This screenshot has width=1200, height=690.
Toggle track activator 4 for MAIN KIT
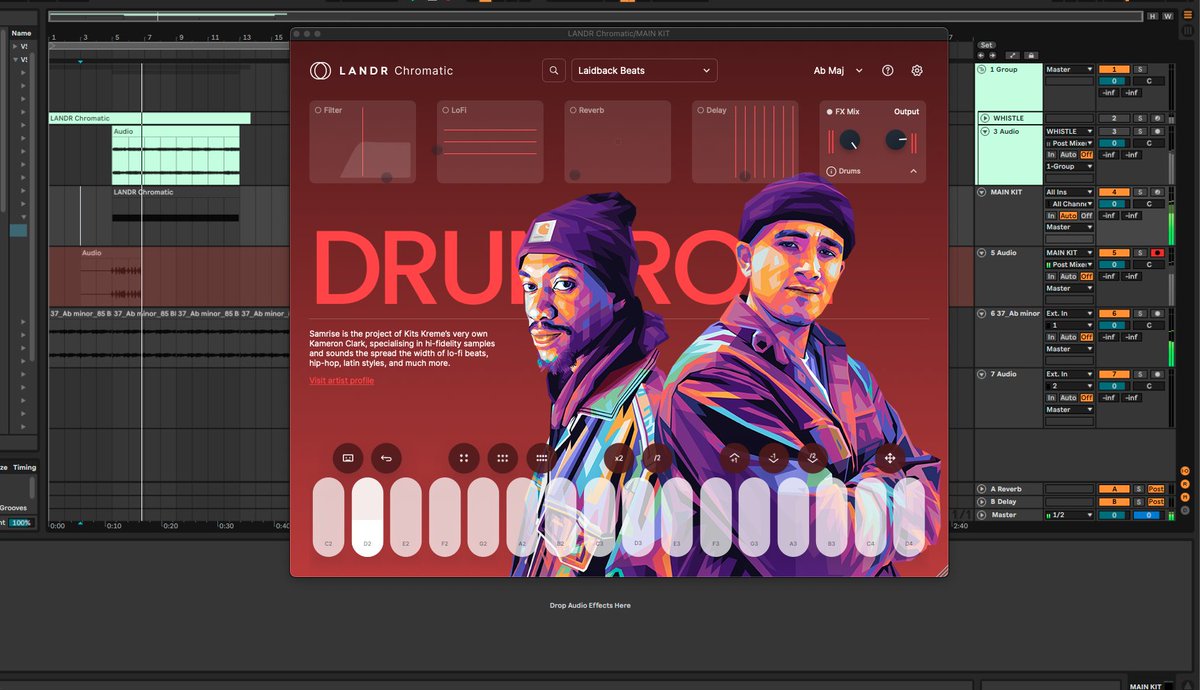(x=1114, y=192)
